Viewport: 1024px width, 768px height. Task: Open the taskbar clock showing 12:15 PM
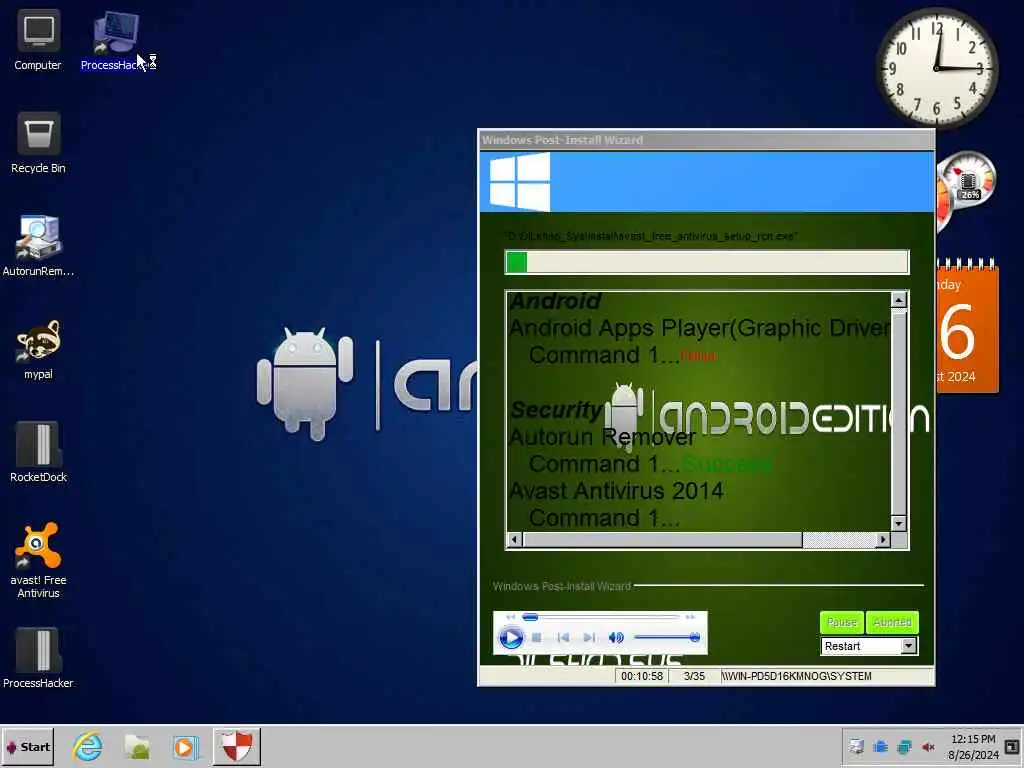click(x=973, y=747)
